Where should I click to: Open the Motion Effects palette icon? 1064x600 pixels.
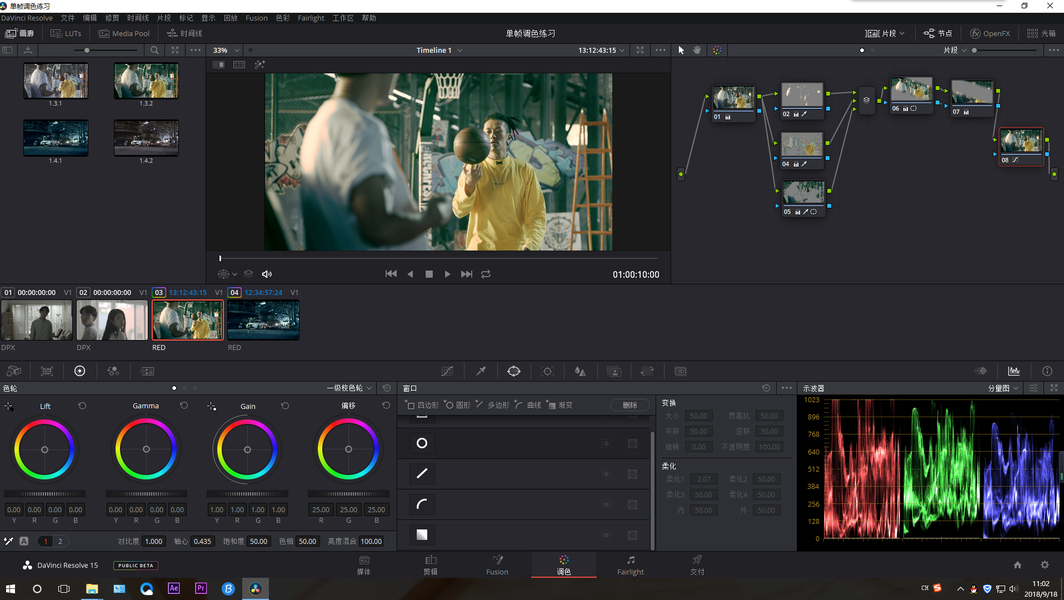coord(147,371)
